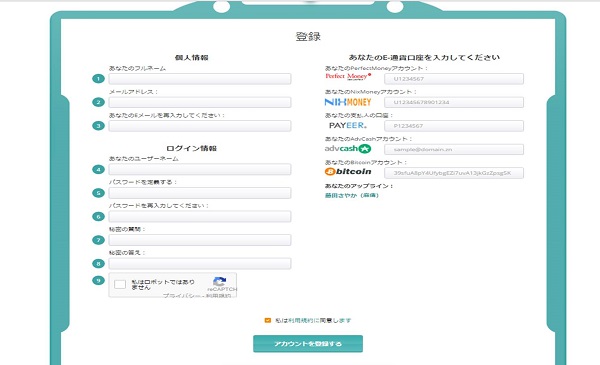The image size is (600, 365).
Task: Click the re-enter password field
Action: [x=200, y=217]
